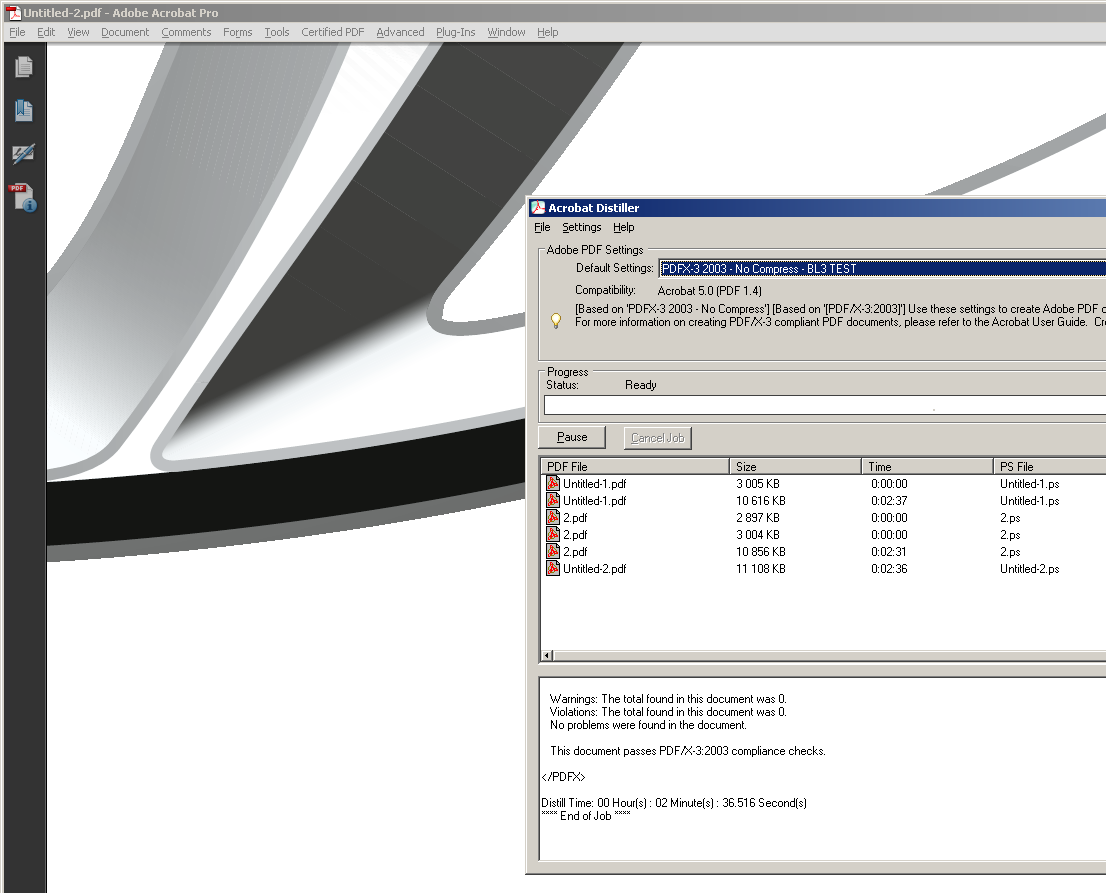Click the Acrobat Distiller title bar icon
This screenshot has height=893, width=1106.
[538, 207]
